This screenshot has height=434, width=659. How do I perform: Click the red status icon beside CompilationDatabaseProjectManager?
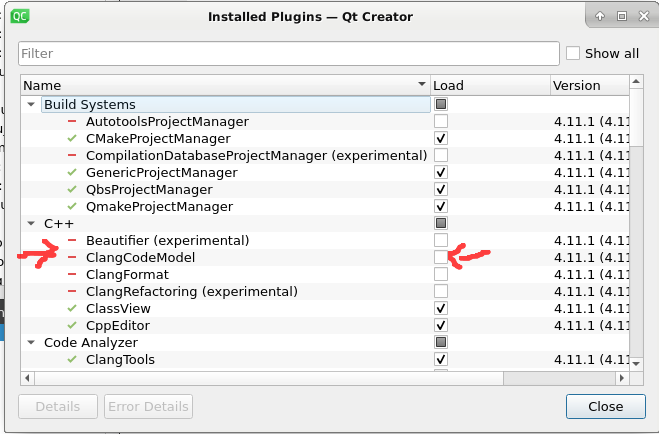tap(72, 155)
